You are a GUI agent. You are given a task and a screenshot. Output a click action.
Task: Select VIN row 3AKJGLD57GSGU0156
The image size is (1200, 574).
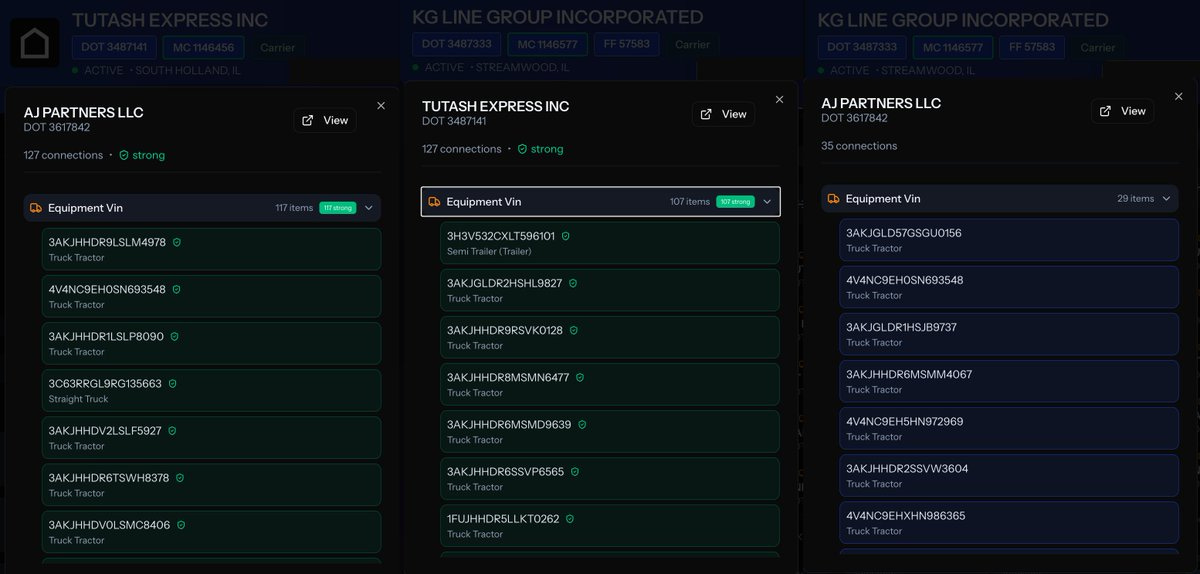click(1009, 240)
